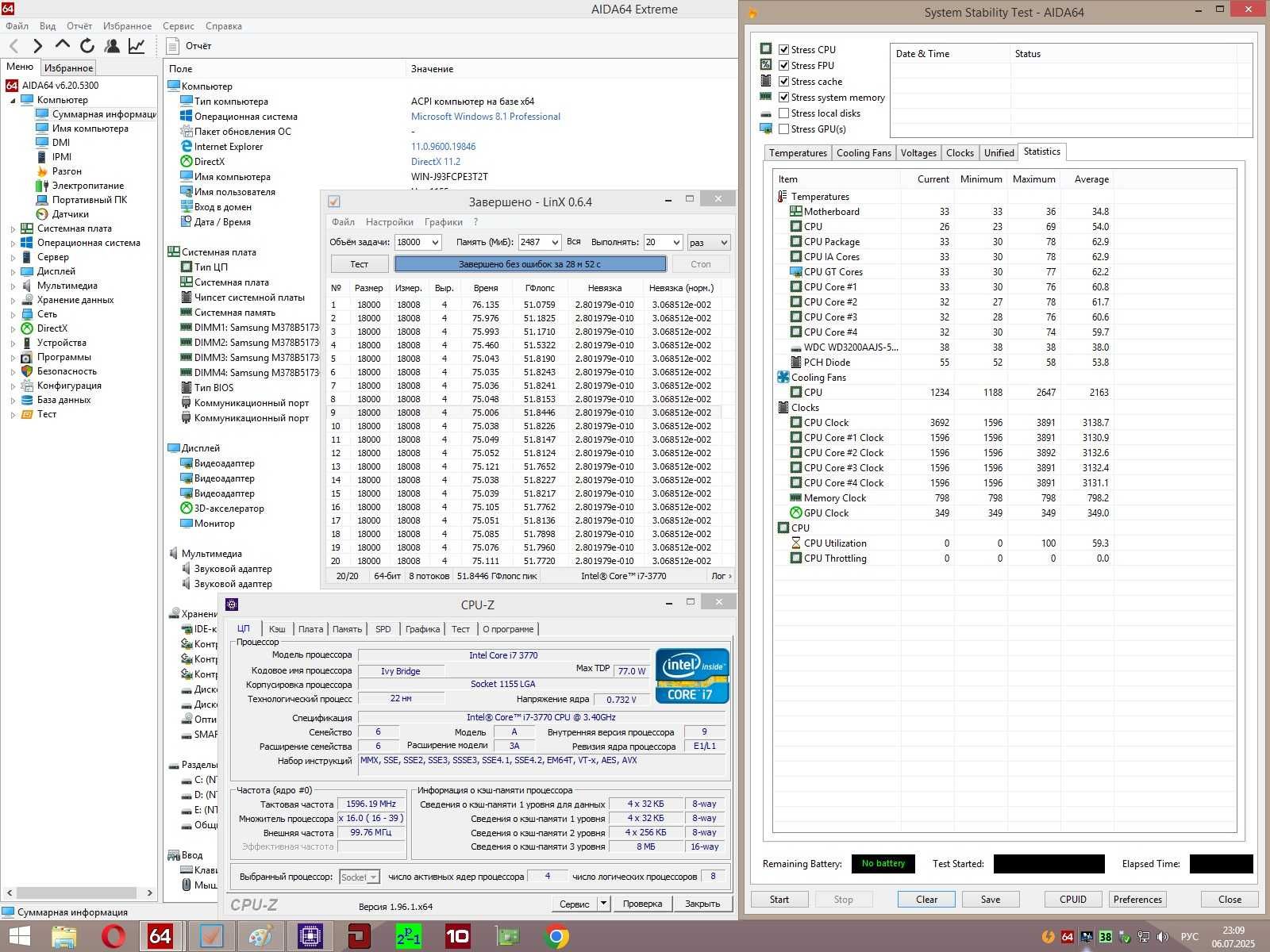Click the РУС language indicator

1189,937
